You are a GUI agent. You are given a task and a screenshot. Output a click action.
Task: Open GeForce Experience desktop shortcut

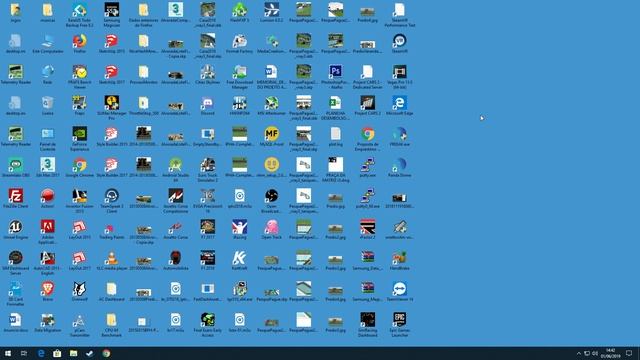pyautogui.click(x=80, y=134)
